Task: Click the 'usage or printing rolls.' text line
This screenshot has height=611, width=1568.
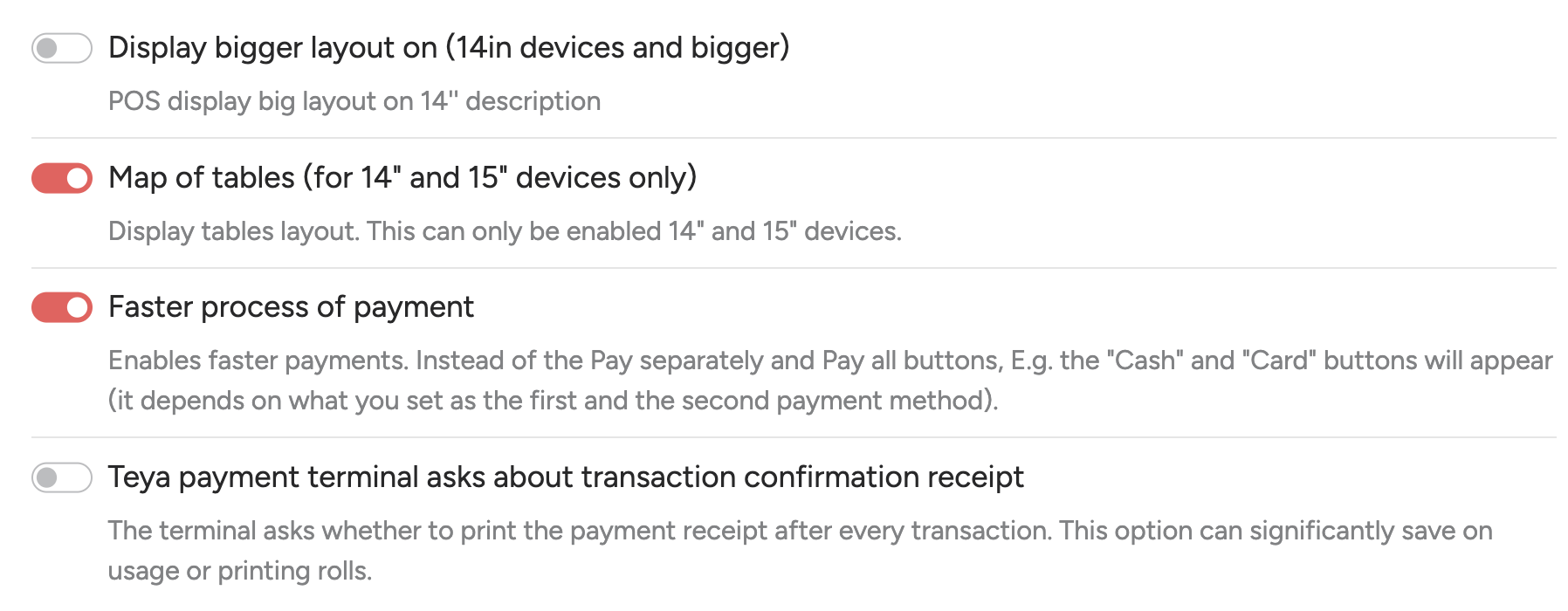Action: [x=240, y=571]
